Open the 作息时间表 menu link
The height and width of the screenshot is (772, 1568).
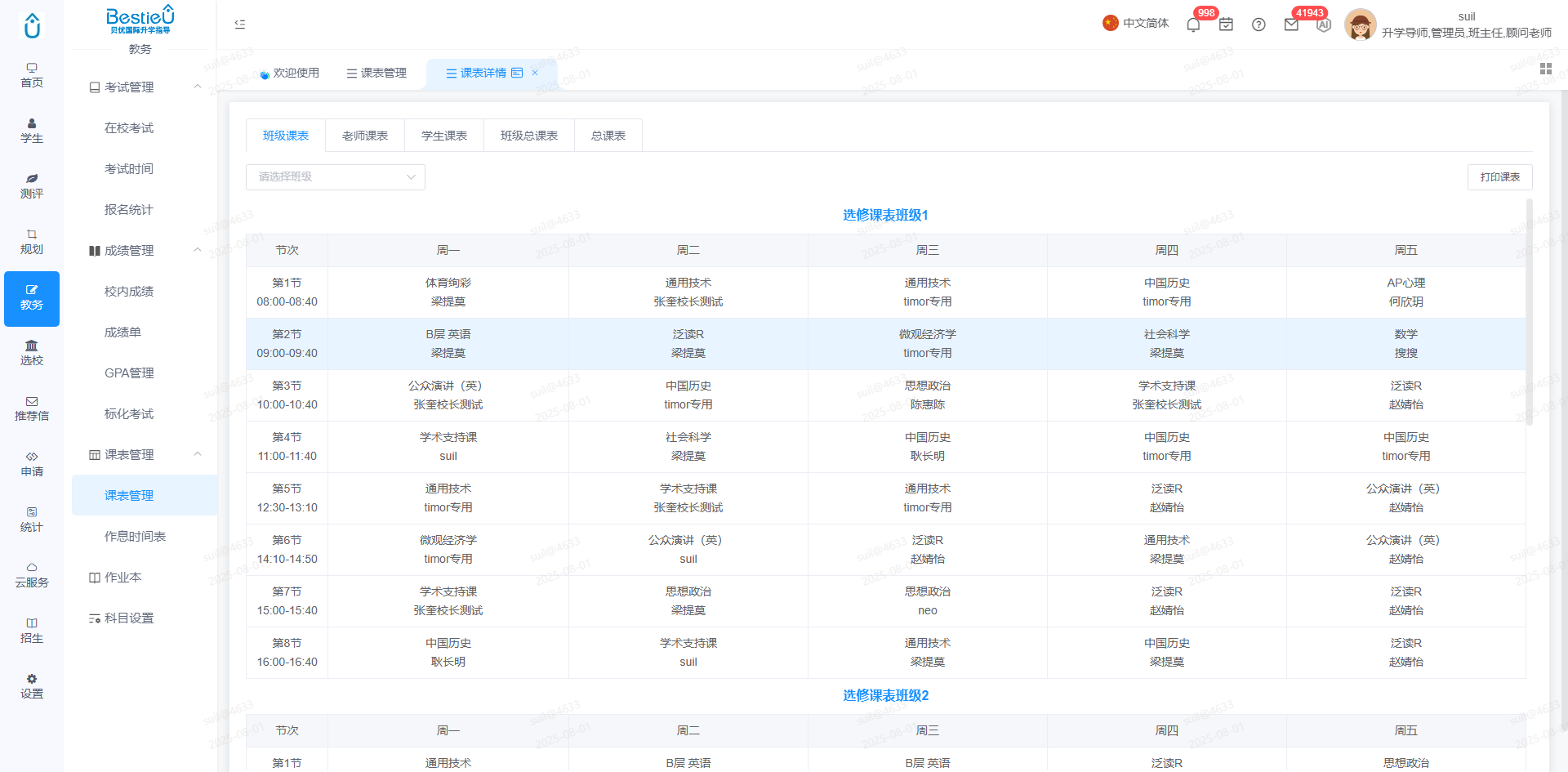[x=136, y=537]
